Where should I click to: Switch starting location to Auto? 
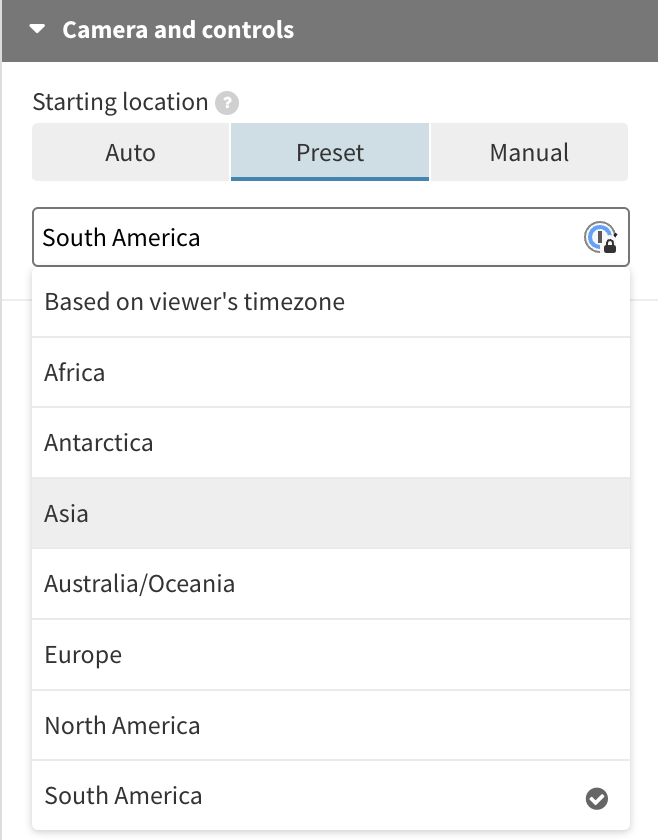(x=130, y=153)
